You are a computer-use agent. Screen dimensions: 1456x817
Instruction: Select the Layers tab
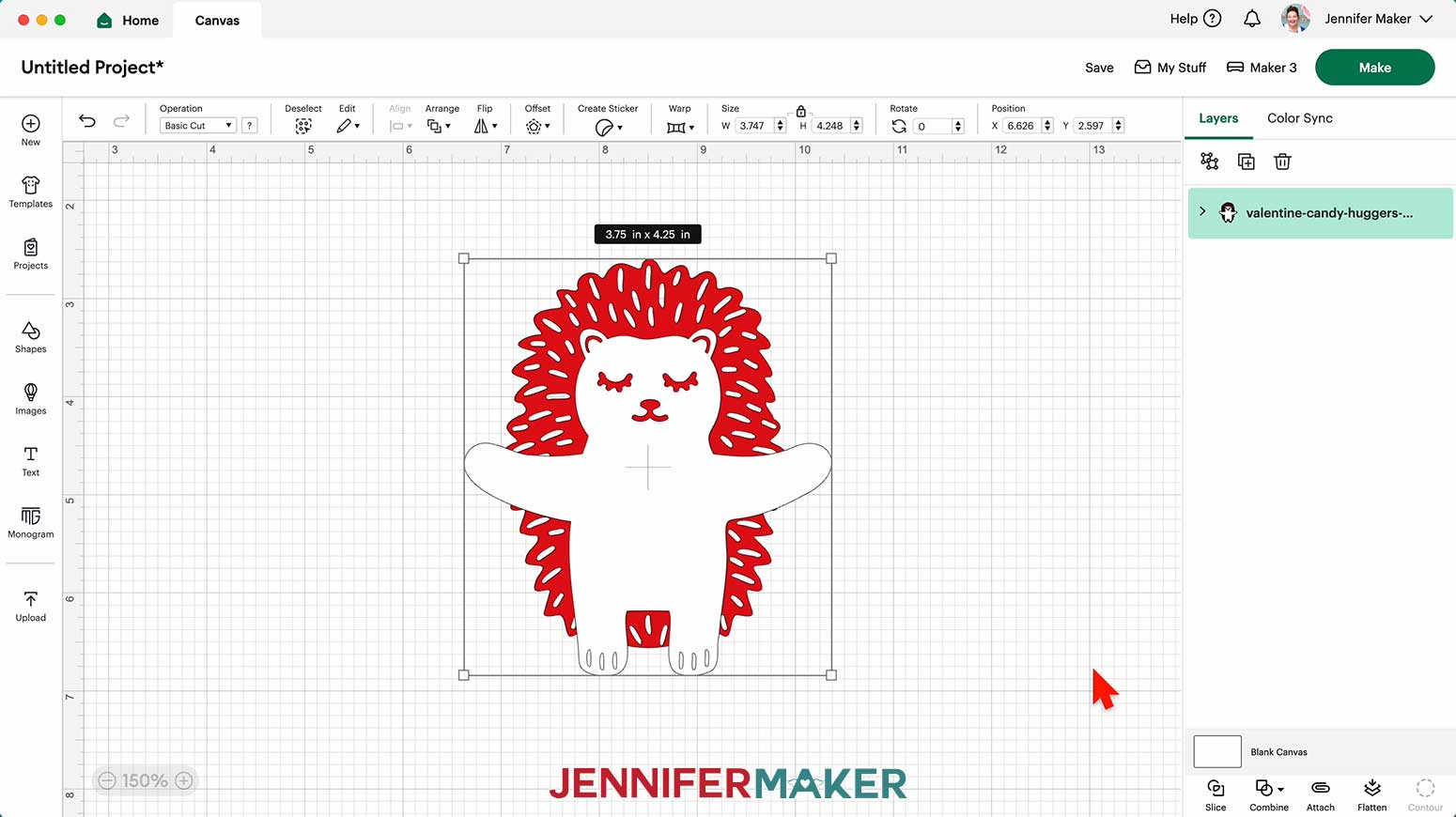pos(1218,118)
